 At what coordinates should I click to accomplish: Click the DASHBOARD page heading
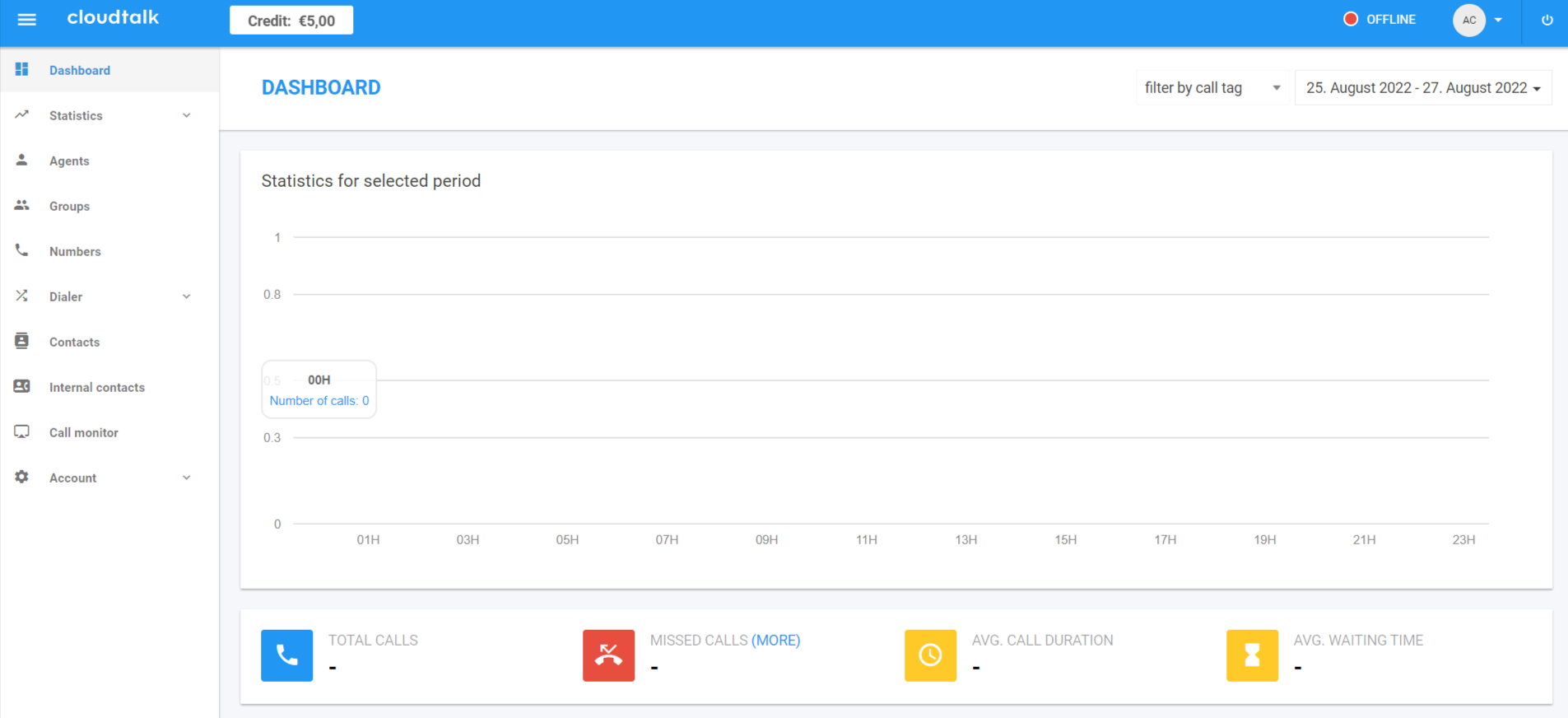[x=321, y=87]
